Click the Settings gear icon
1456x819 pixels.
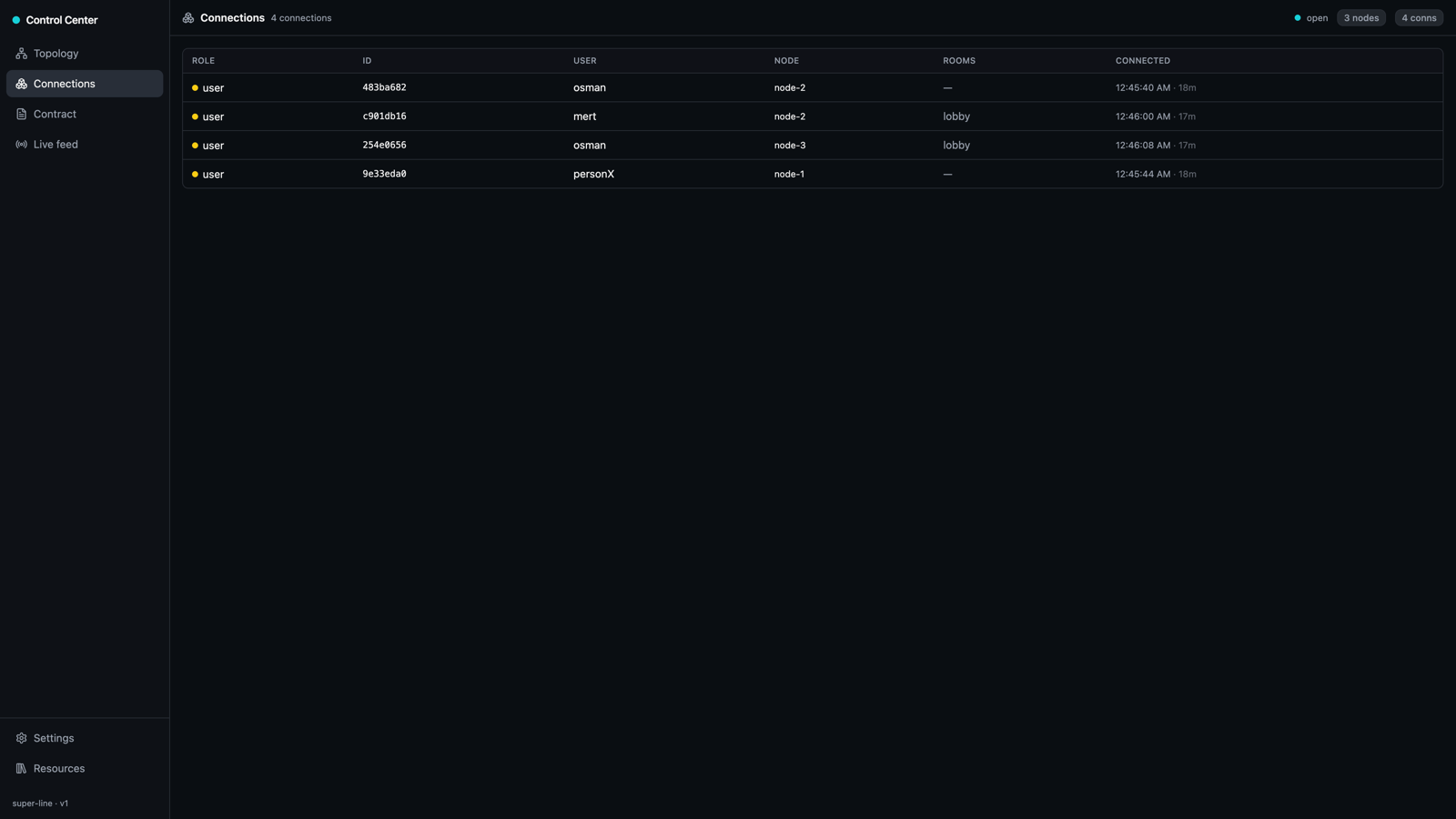click(21, 738)
